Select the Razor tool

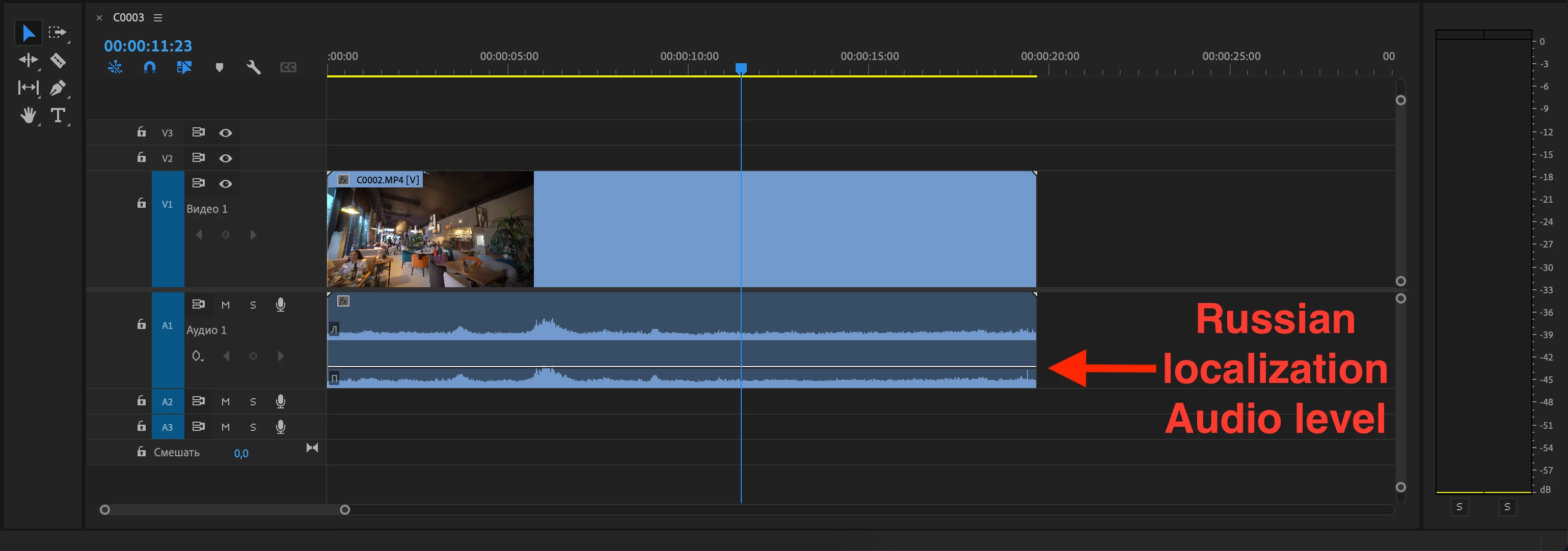pos(58,60)
